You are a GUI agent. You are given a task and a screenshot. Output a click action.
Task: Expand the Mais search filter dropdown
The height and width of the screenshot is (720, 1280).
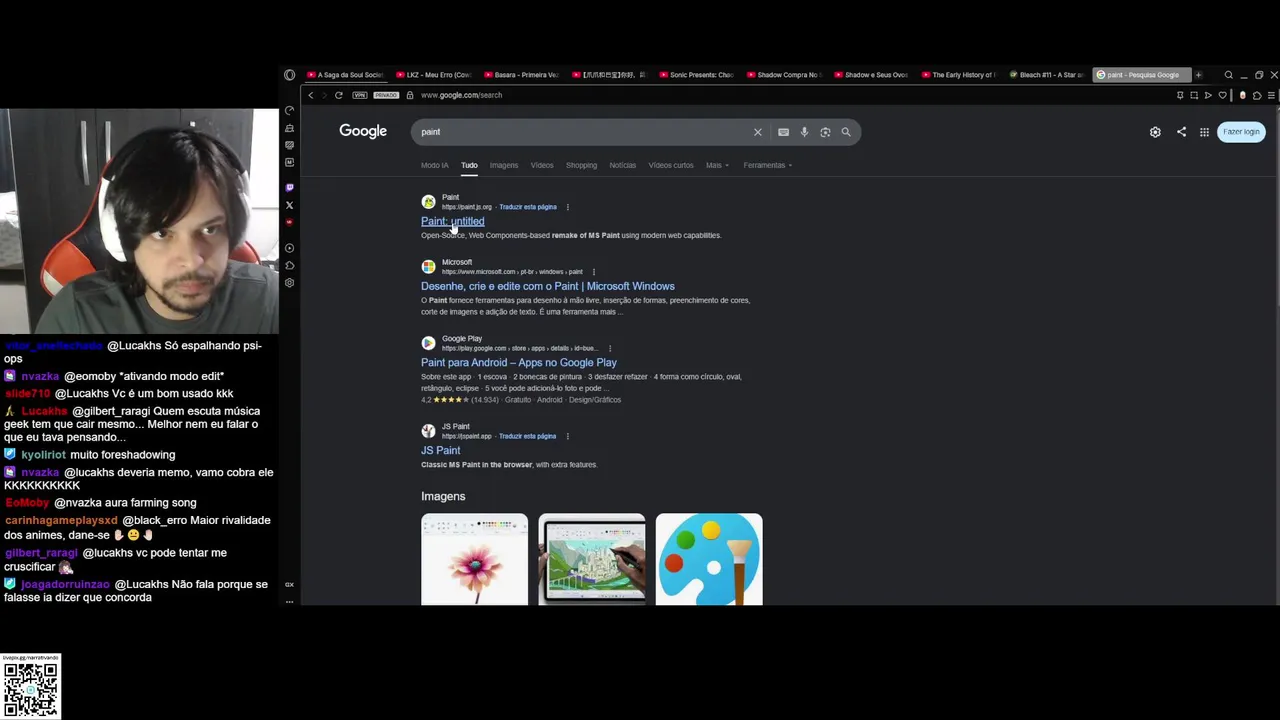click(x=717, y=165)
